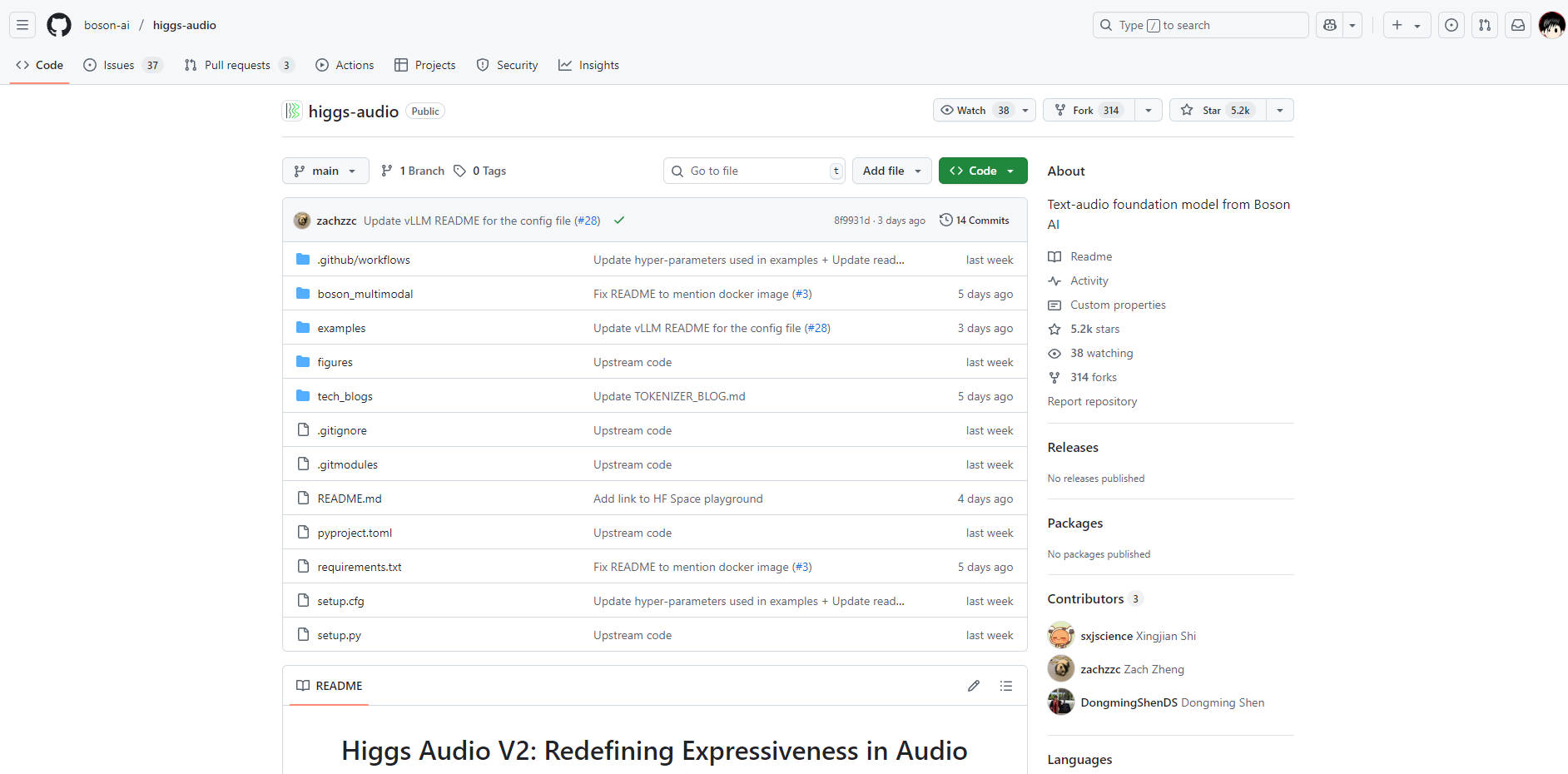
Task: Open the hamburger navigation menu
Action: point(22,25)
